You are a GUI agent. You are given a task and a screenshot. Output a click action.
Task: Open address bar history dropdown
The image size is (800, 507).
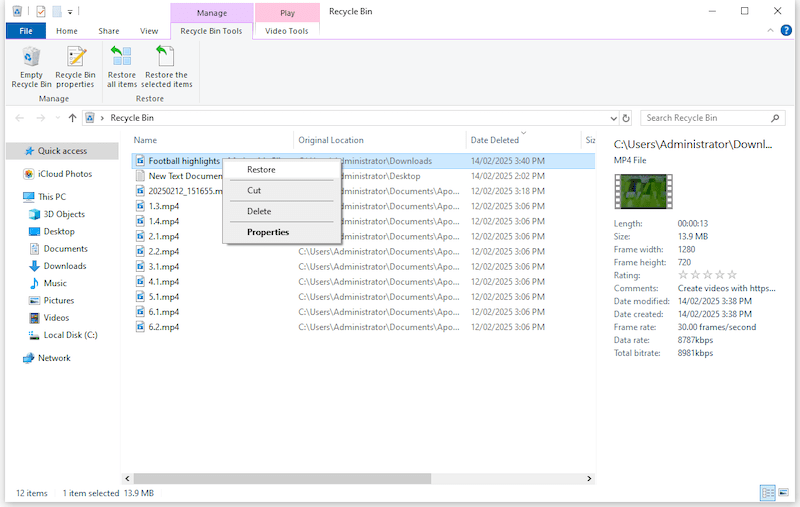point(613,118)
